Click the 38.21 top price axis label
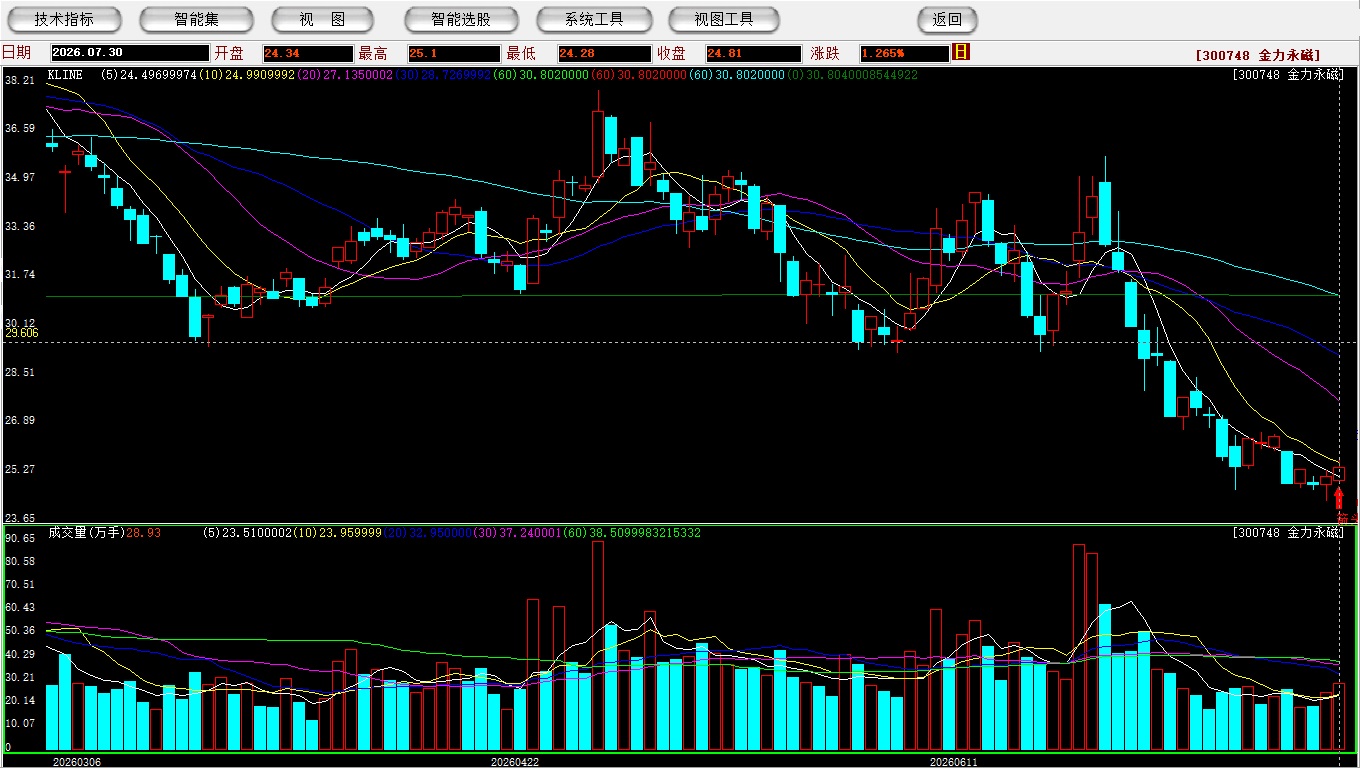The width and height of the screenshot is (1360, 768). (20, 80)
